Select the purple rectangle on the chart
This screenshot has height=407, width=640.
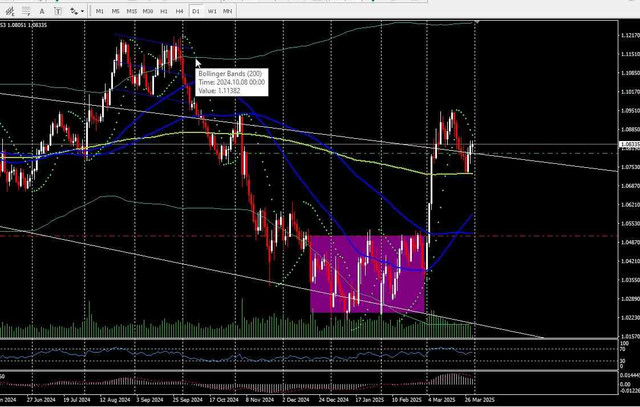(367, 274)
